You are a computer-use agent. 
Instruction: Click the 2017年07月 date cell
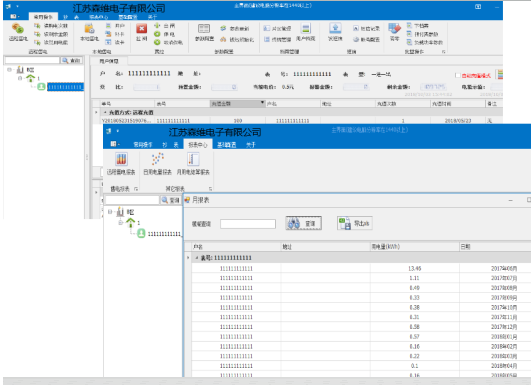[x=495, y=278]
